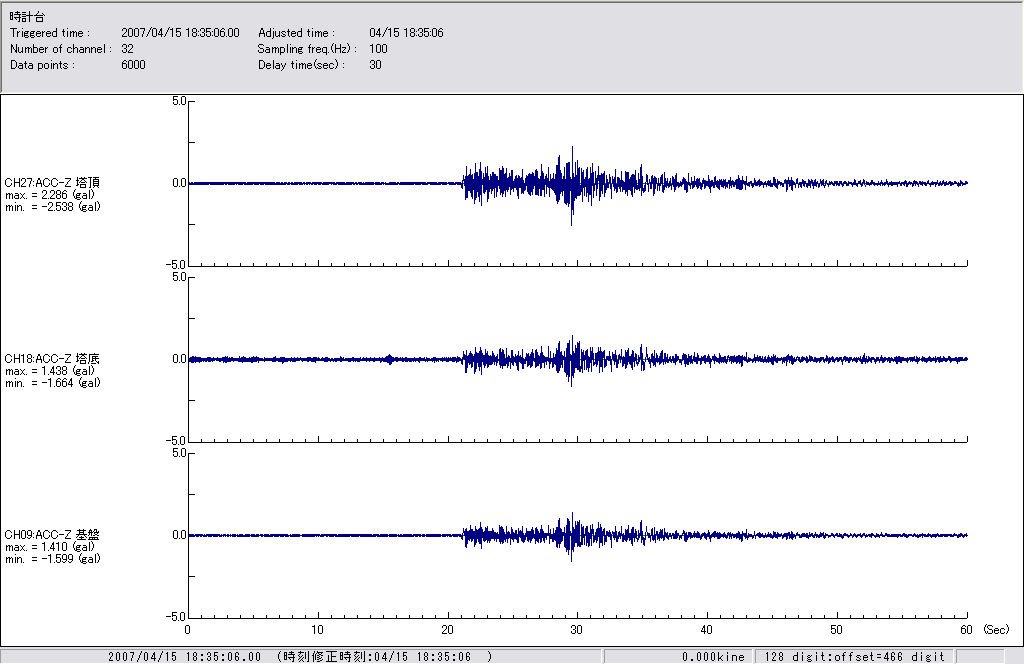Select the Adjusted time value in the header

406,33
